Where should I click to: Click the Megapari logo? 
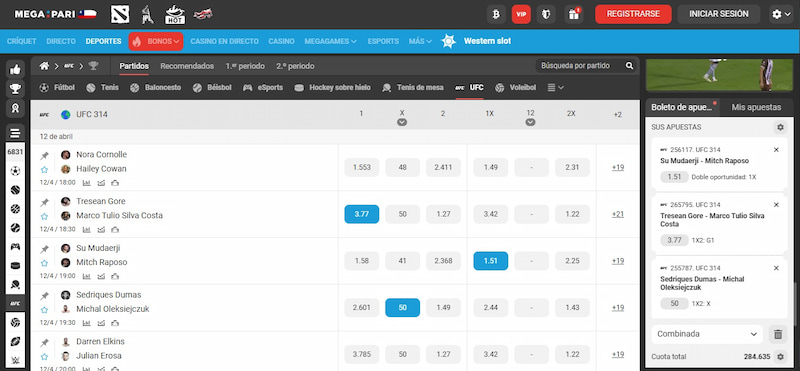(55, 14)
